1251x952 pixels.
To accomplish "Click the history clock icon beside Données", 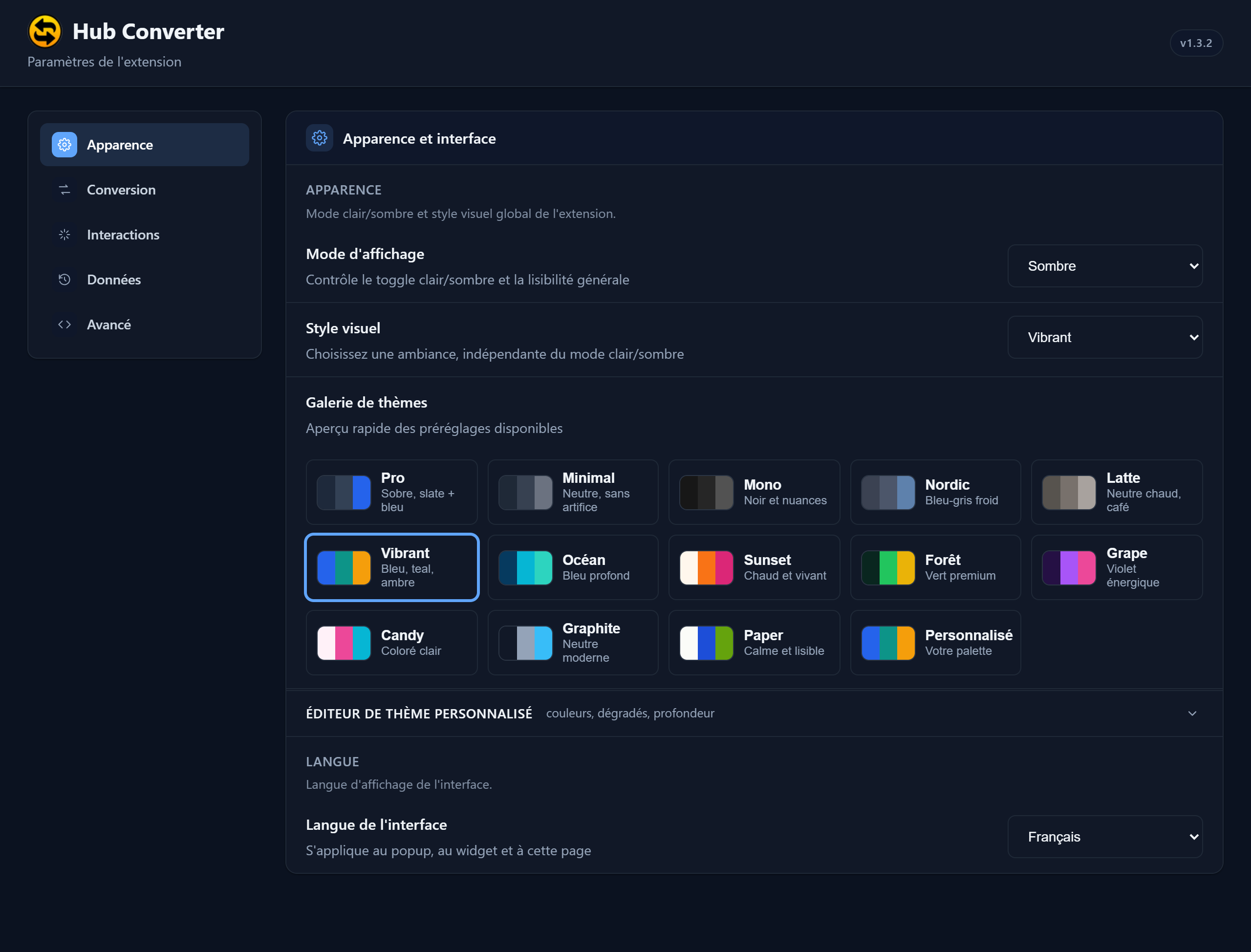I will [65, 280].
